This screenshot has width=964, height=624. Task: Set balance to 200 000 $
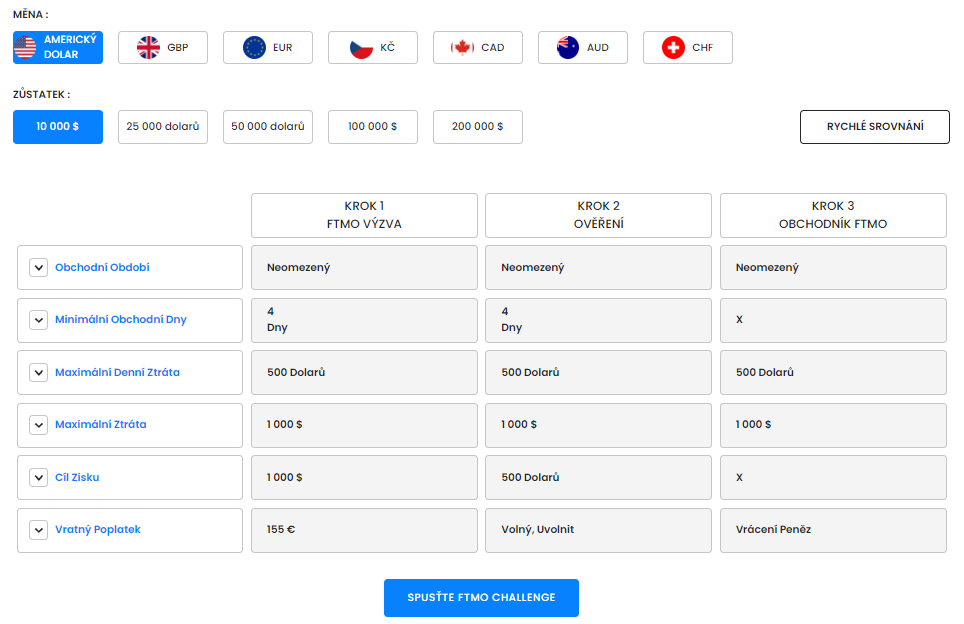tap(478, 127)
